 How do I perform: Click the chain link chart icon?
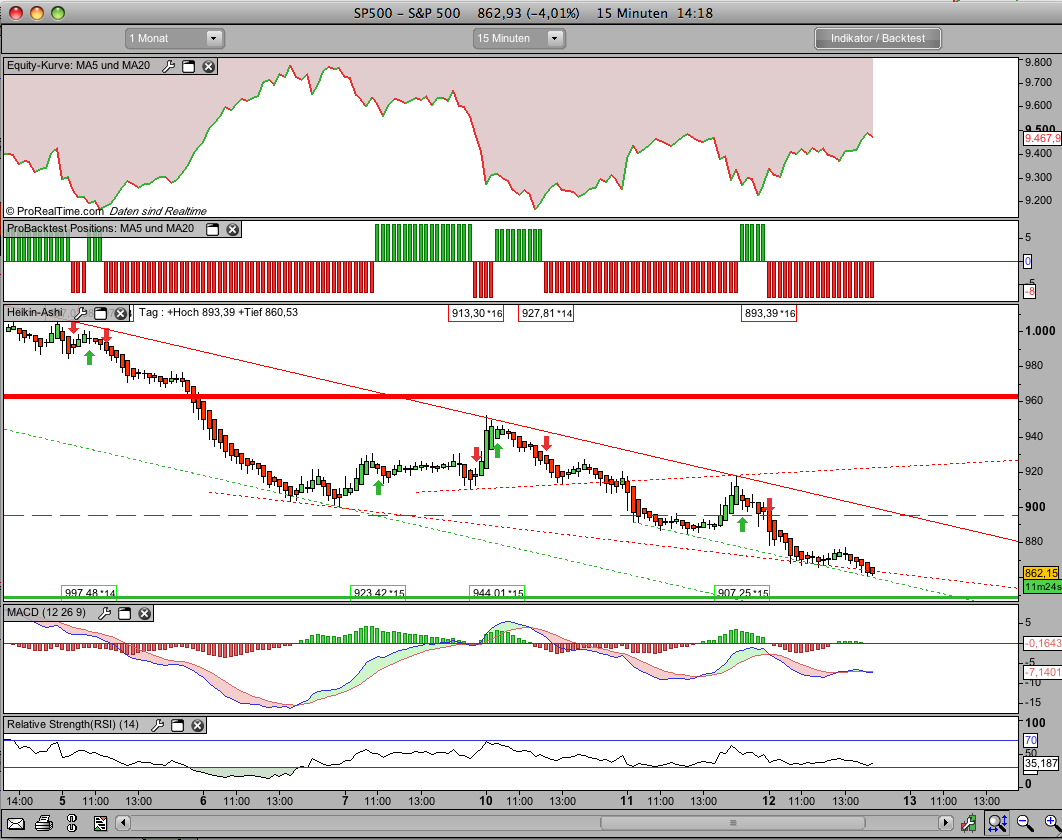(x=72, y=824)
